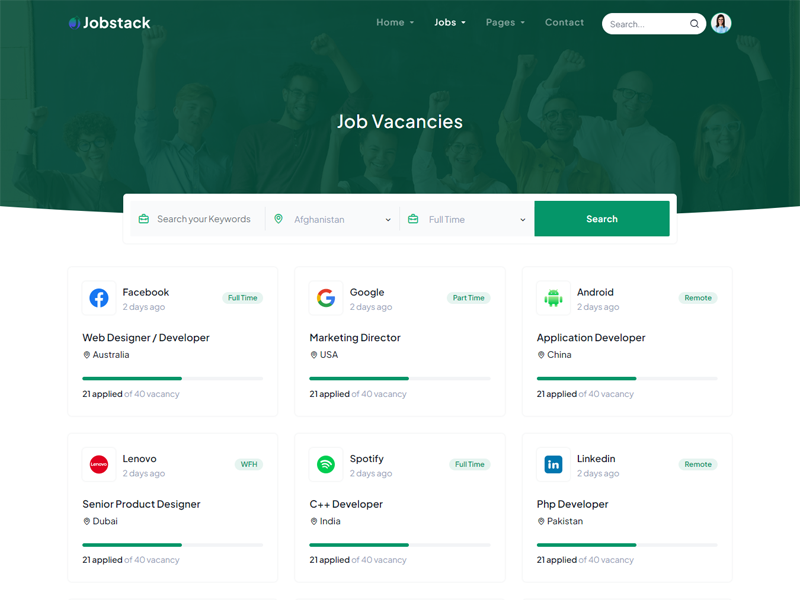
Task: Click the Linkedin company logo
Action: coord(553,464)
